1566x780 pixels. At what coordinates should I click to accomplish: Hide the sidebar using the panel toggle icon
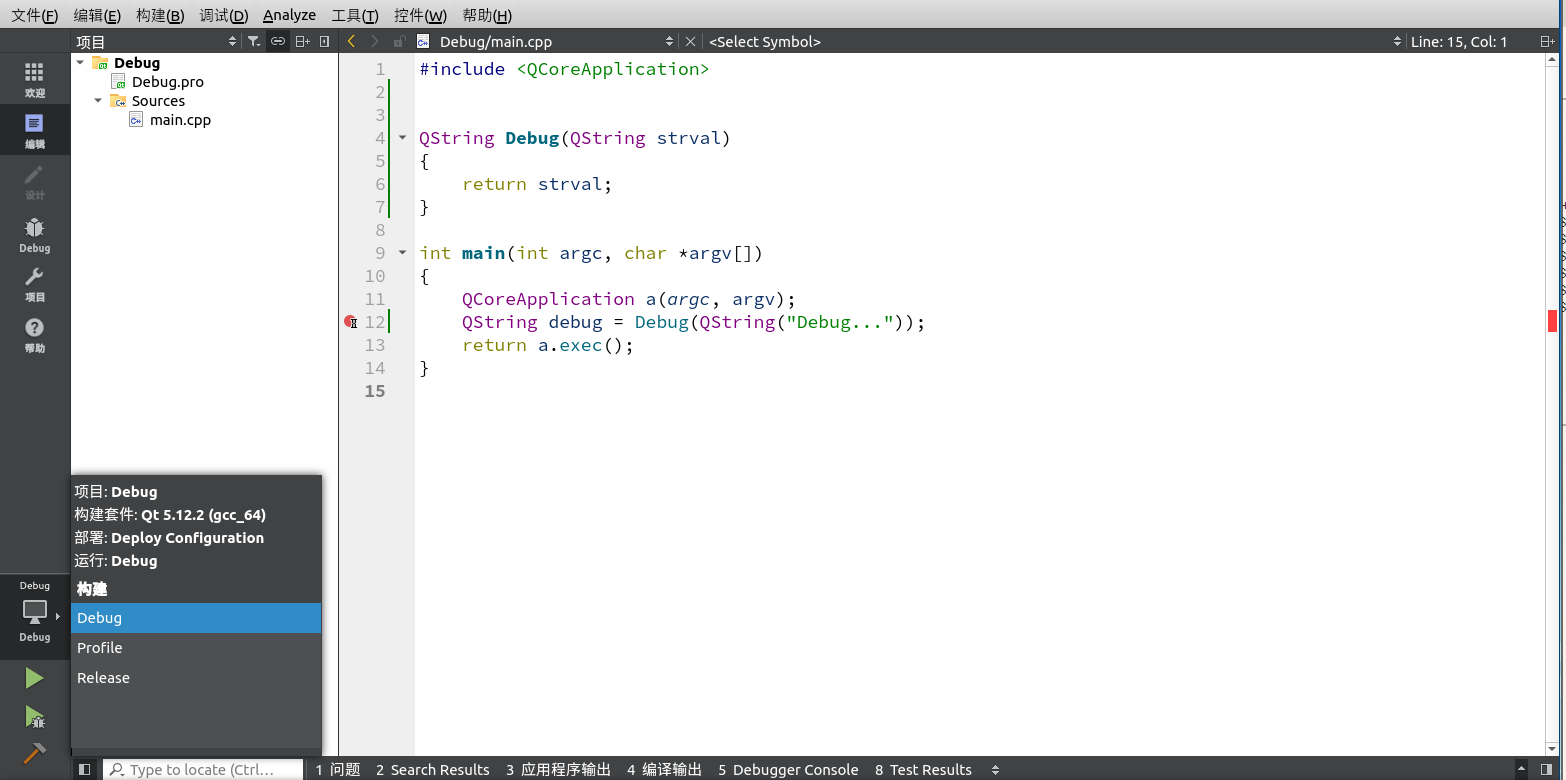[x=84, y=768]
